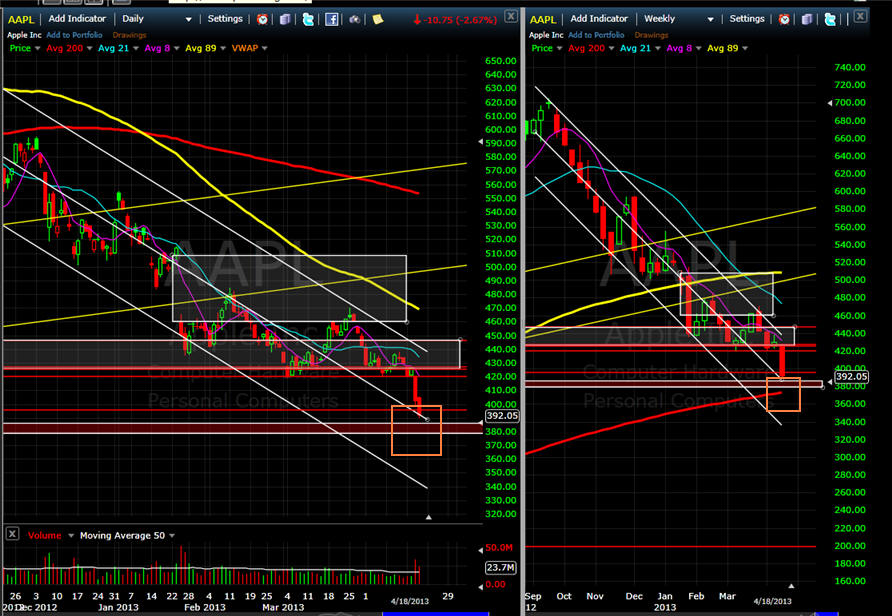Share Daily chart via Facebook icon
This screenshot has height=616, width=892.
point(331,19)
